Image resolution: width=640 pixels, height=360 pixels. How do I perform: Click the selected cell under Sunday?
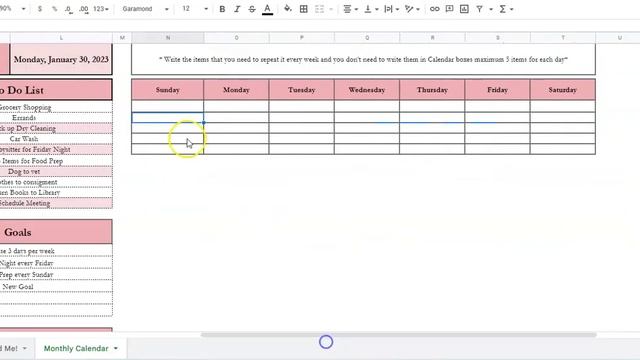168,118
